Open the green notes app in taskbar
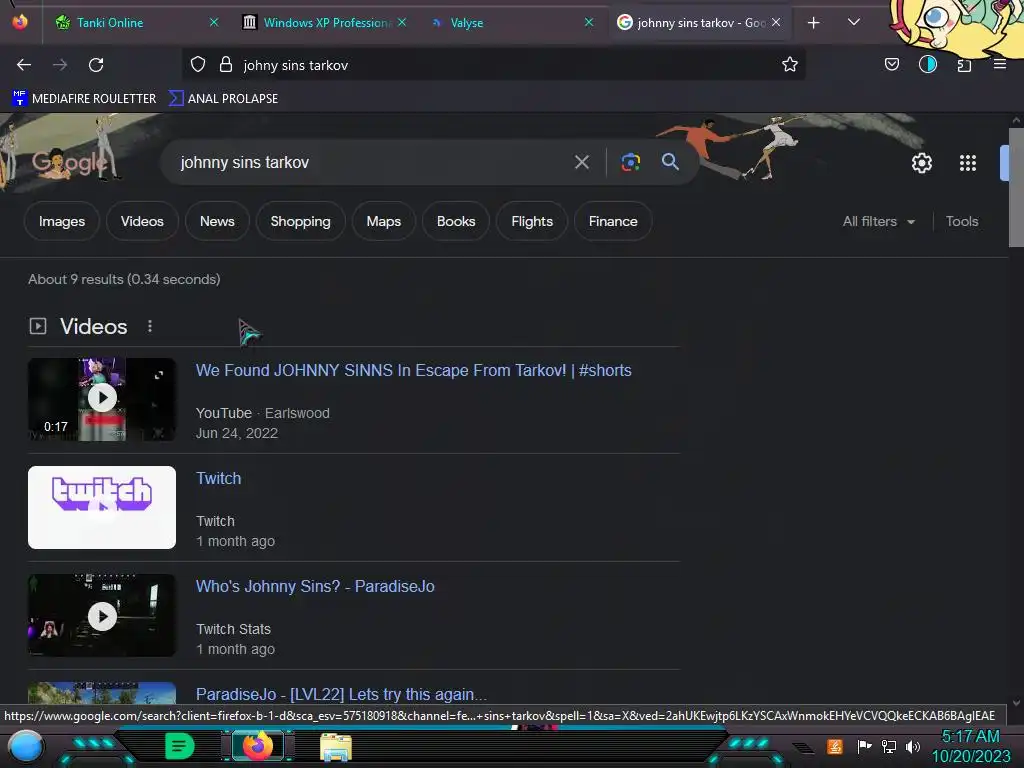This screenshot has width=1024, height=768. [179, 746]
